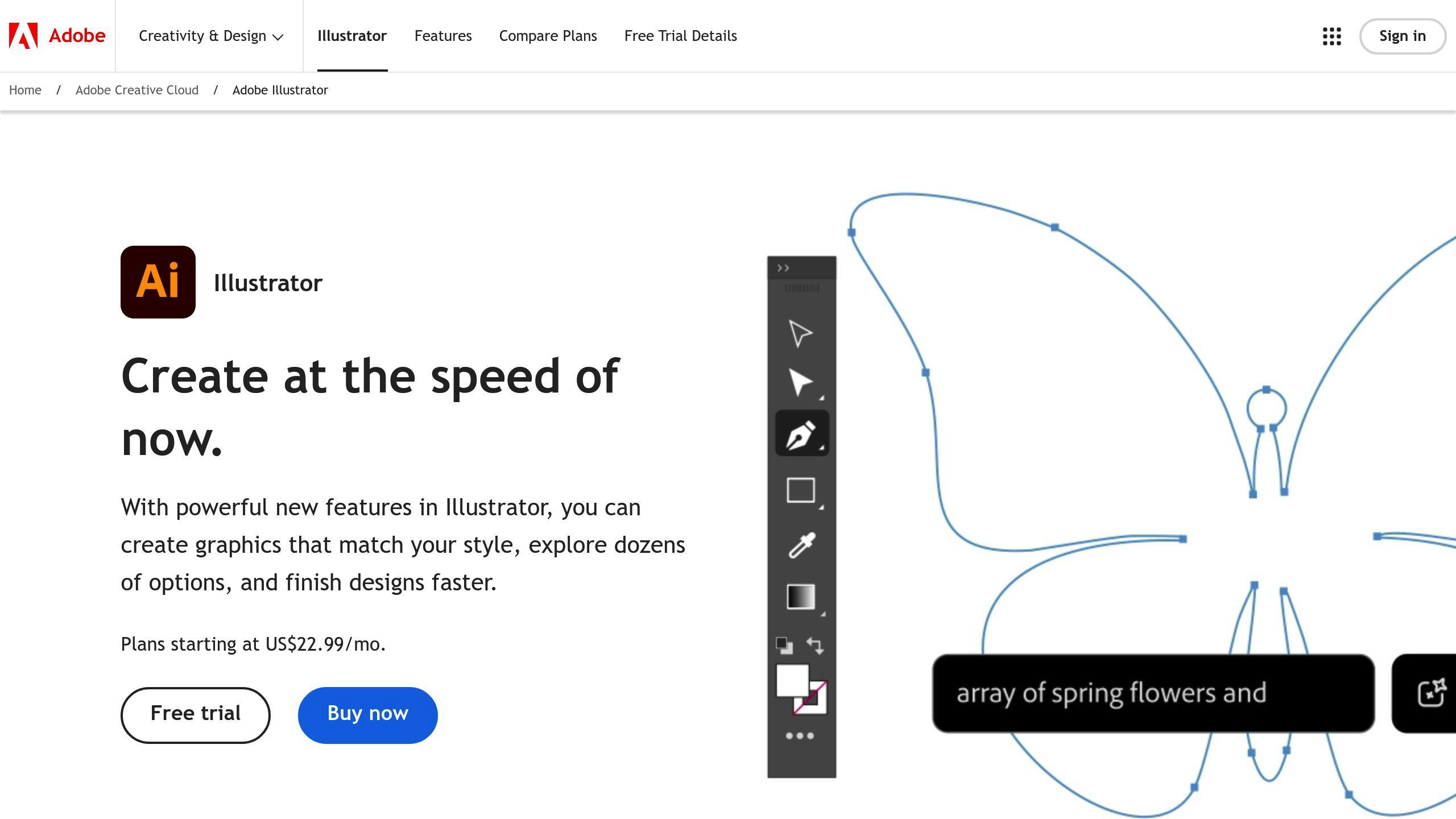Select the Illustrator tab

click(352, 36)
